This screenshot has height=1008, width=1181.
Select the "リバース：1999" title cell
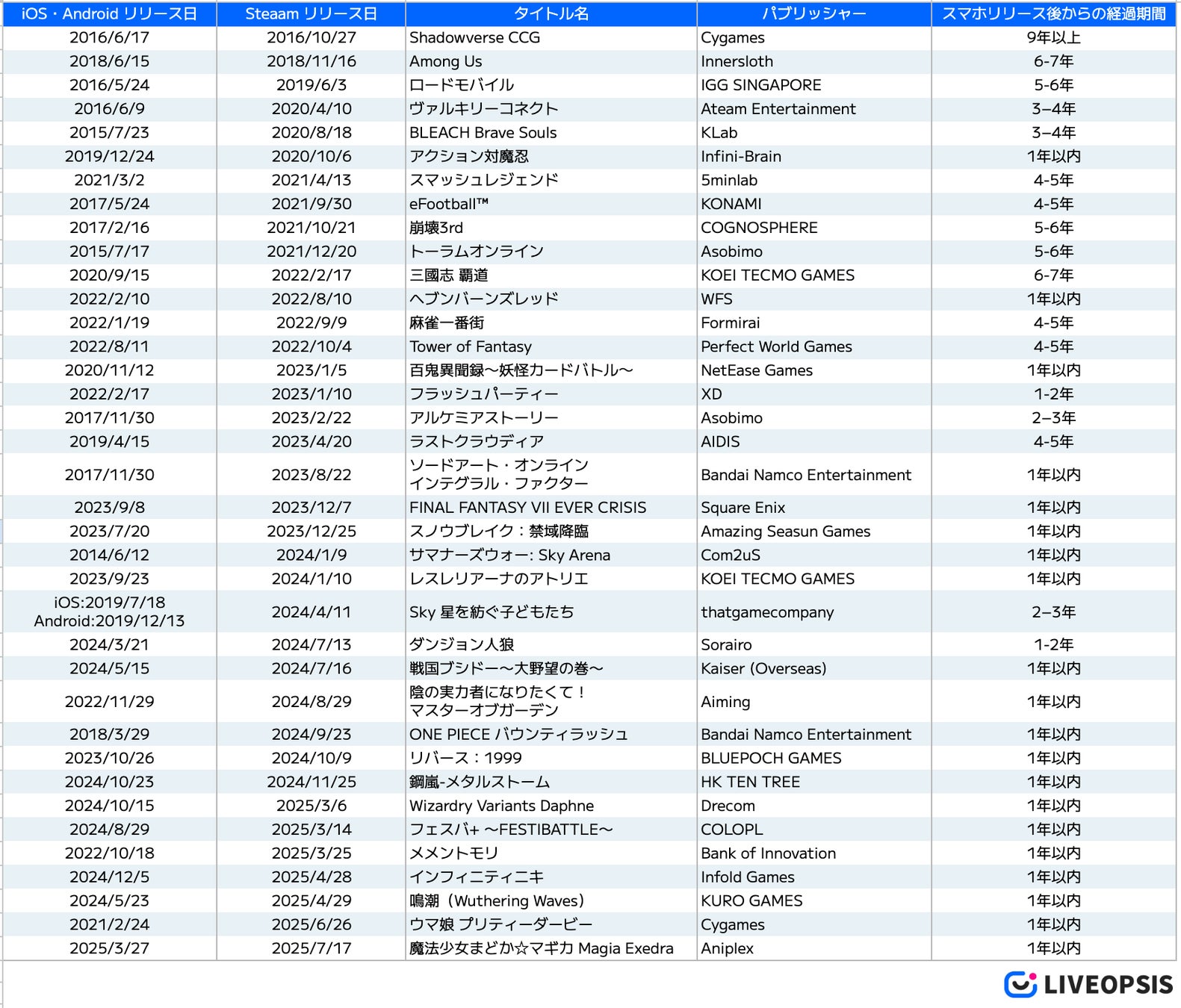click(x=551, y=759)
